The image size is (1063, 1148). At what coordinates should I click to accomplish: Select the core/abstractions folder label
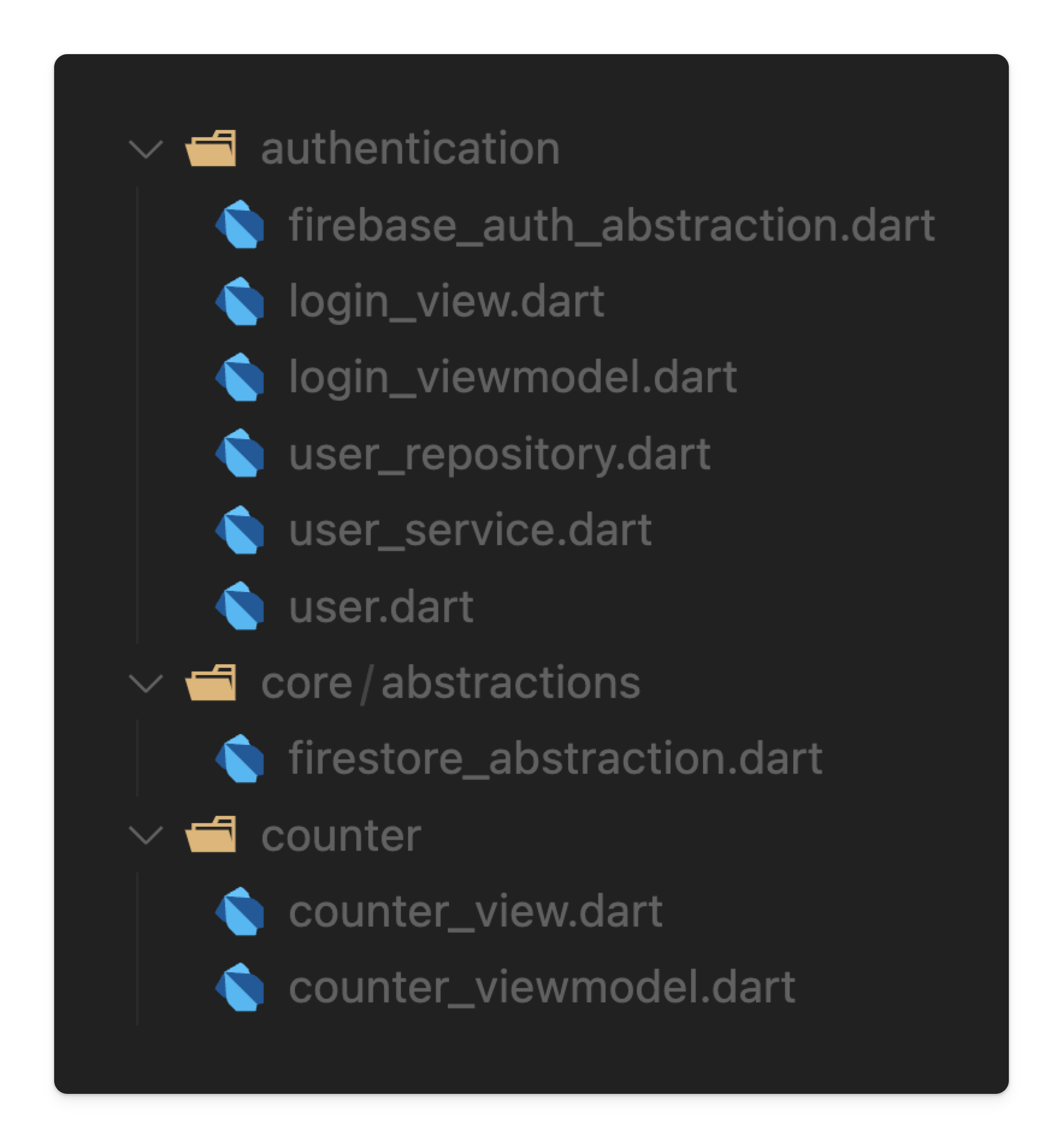[x=450, y=683]
